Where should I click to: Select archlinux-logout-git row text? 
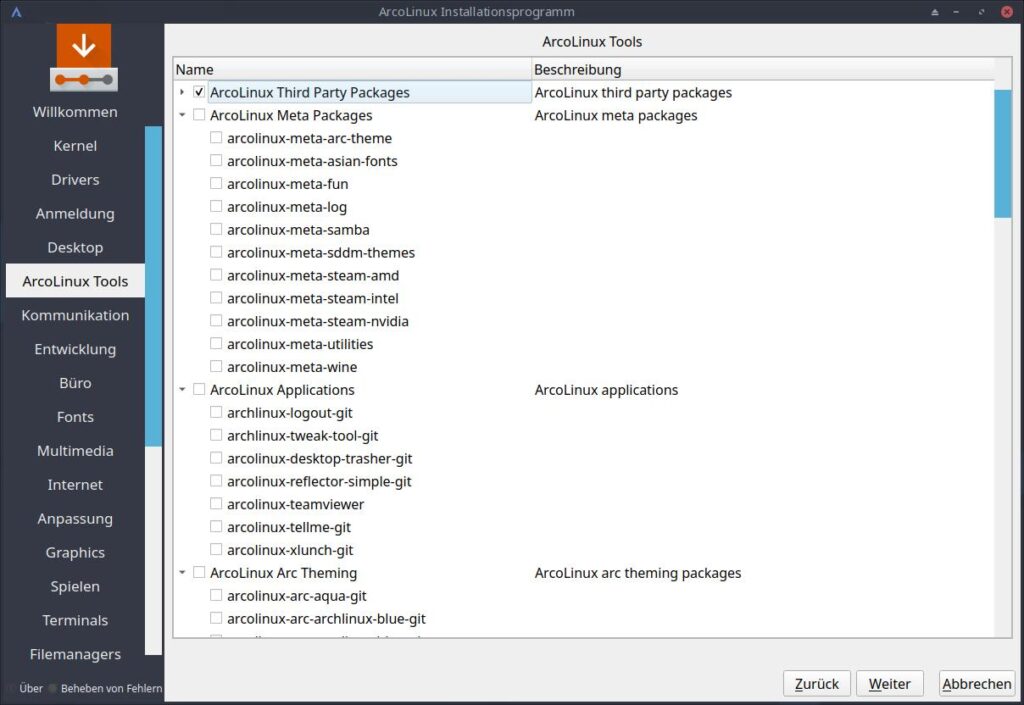coord(289,413)
